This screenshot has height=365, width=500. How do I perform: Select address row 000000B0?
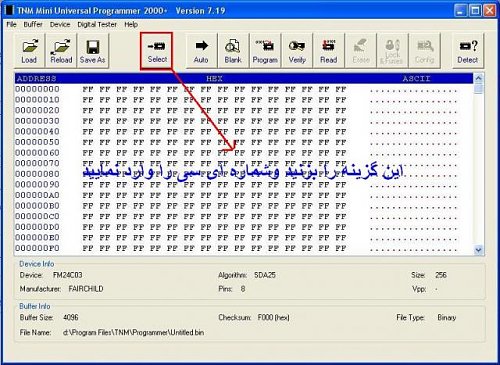(37, 206)
